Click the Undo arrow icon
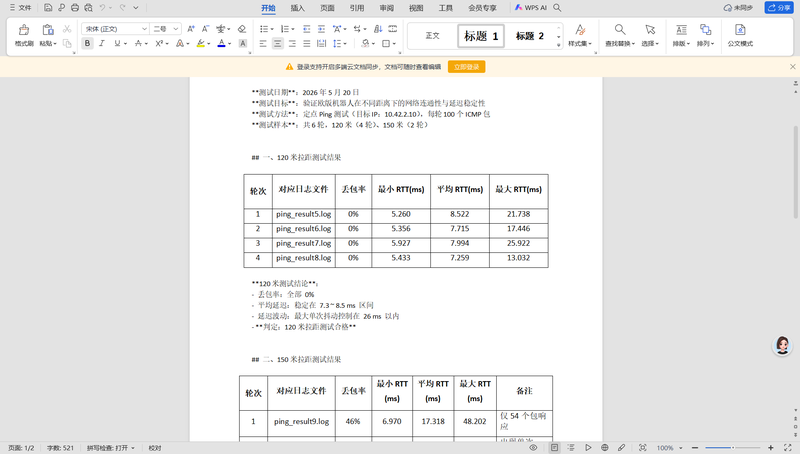This screenshot has width=800, height=454. [103, 8]
